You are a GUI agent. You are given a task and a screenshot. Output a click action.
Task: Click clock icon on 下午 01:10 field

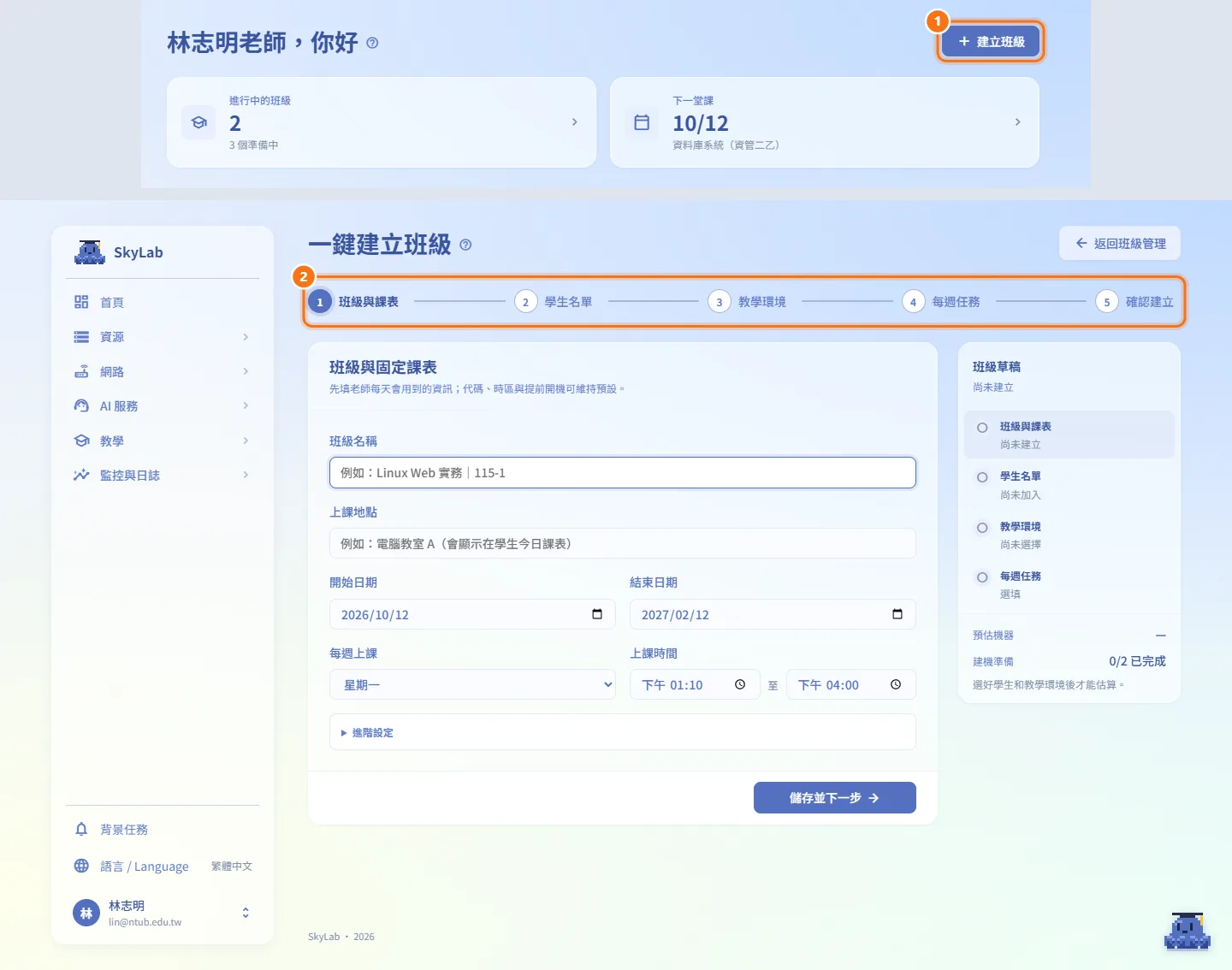click(740, 684)
